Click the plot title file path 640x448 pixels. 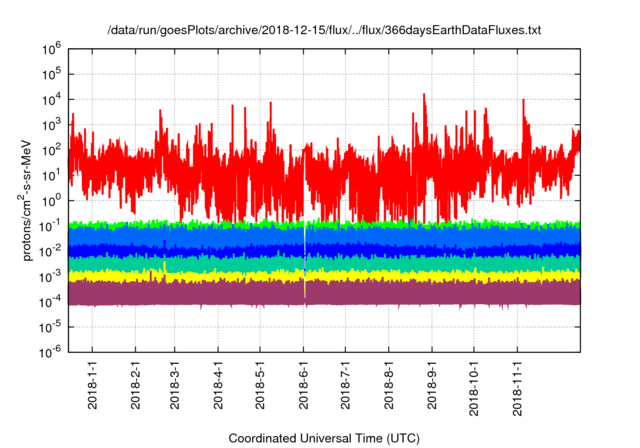324,30
